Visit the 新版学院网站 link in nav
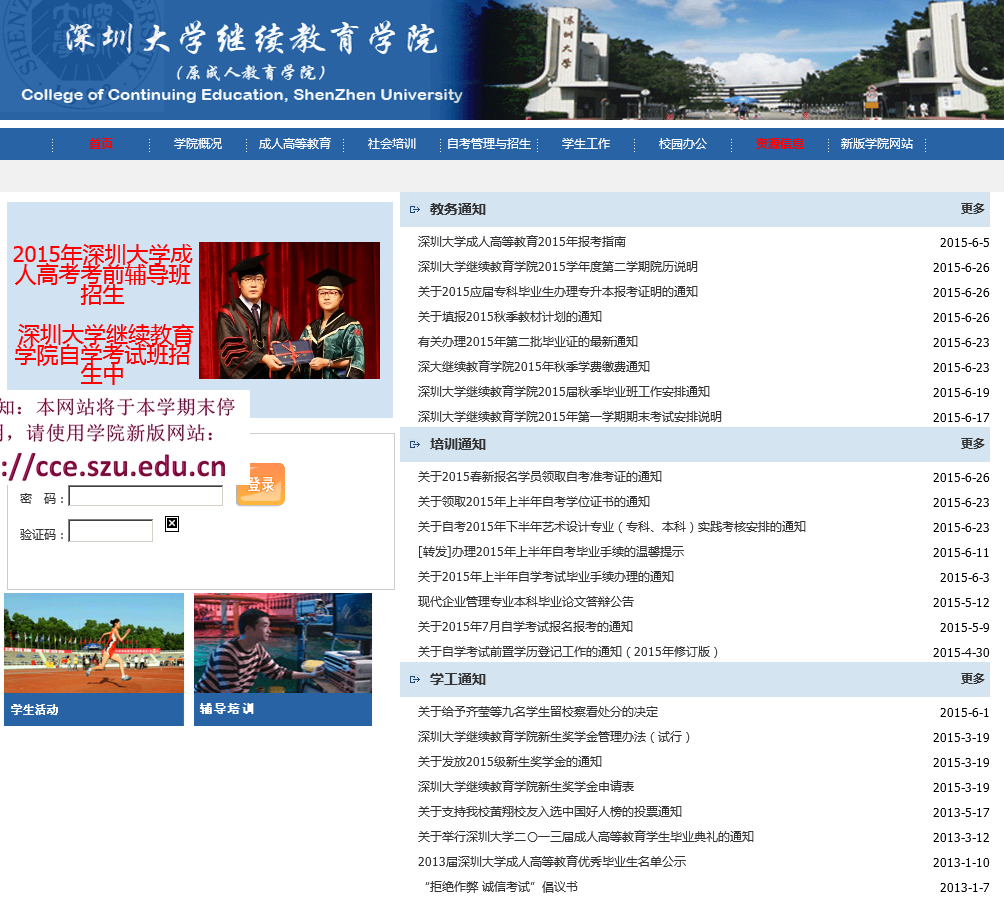This screenshot has width=1004, height=913. [877, 144]
